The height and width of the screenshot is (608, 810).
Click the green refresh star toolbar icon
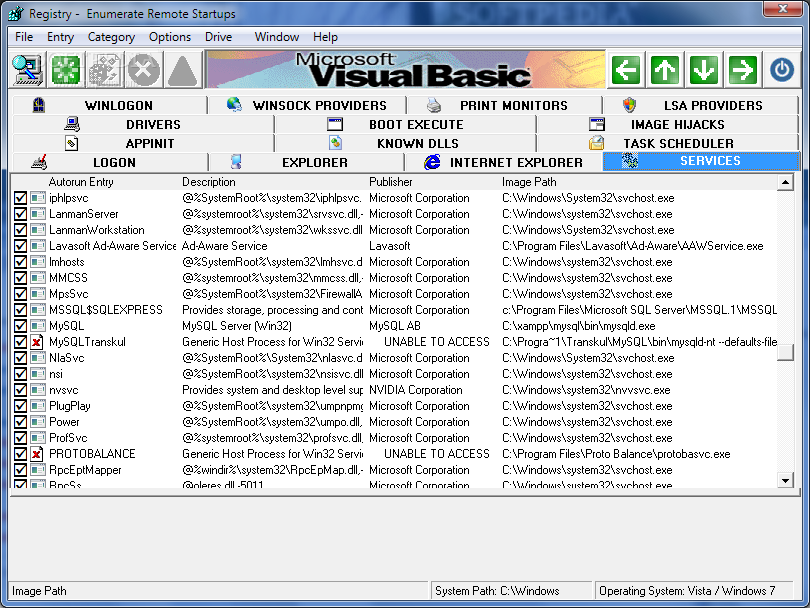pyautogui.click(x=66, y=70)
